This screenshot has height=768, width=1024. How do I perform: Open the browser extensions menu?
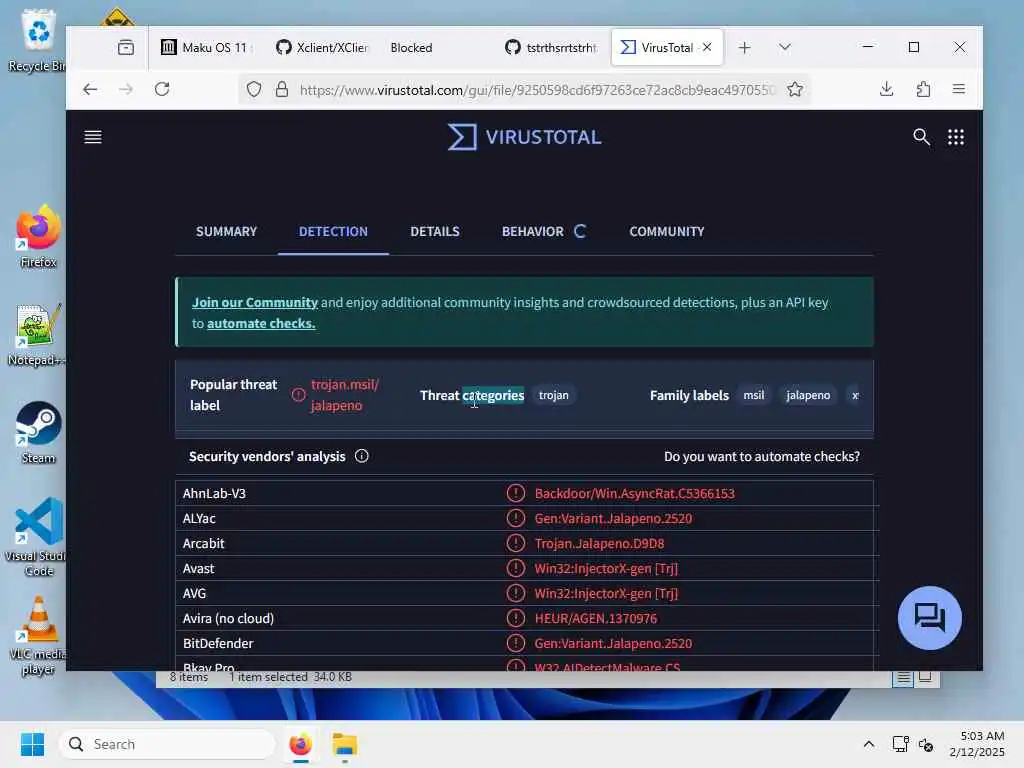coord(923,89)
